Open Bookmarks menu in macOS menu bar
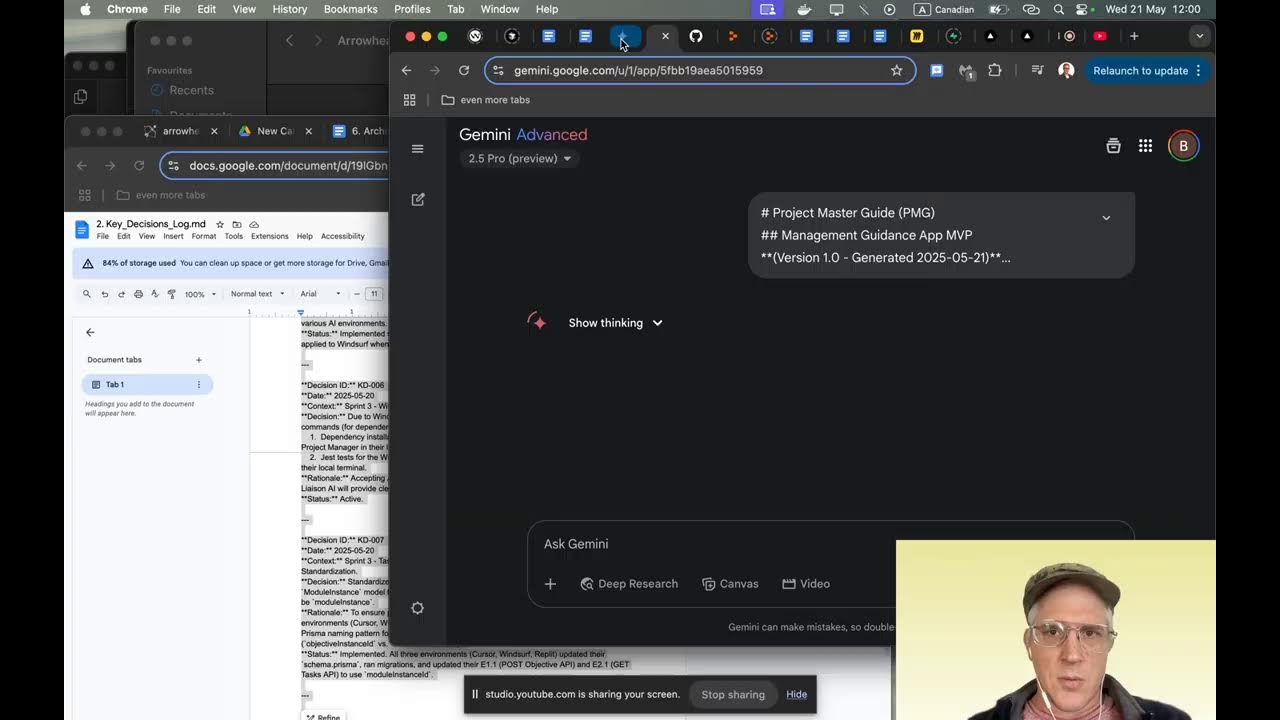This screenshot has height=720, width=1280. [350, 9]
